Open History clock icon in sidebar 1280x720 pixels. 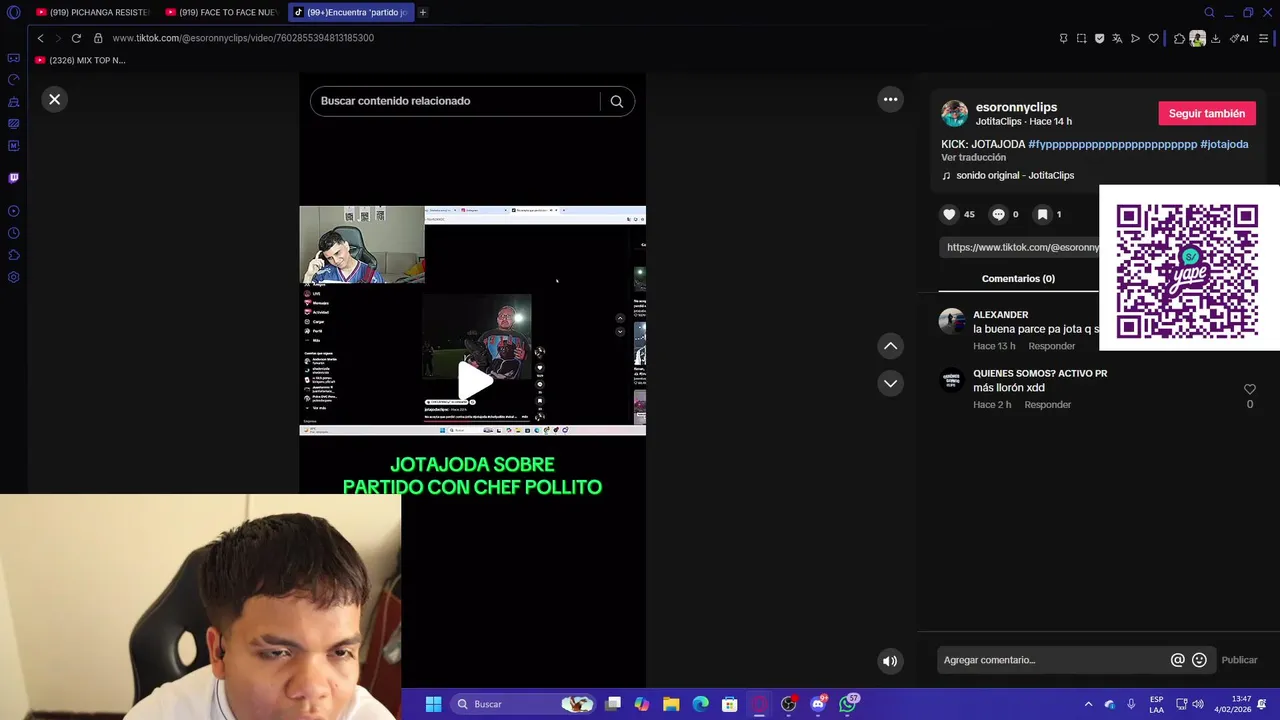pos(14,233)
